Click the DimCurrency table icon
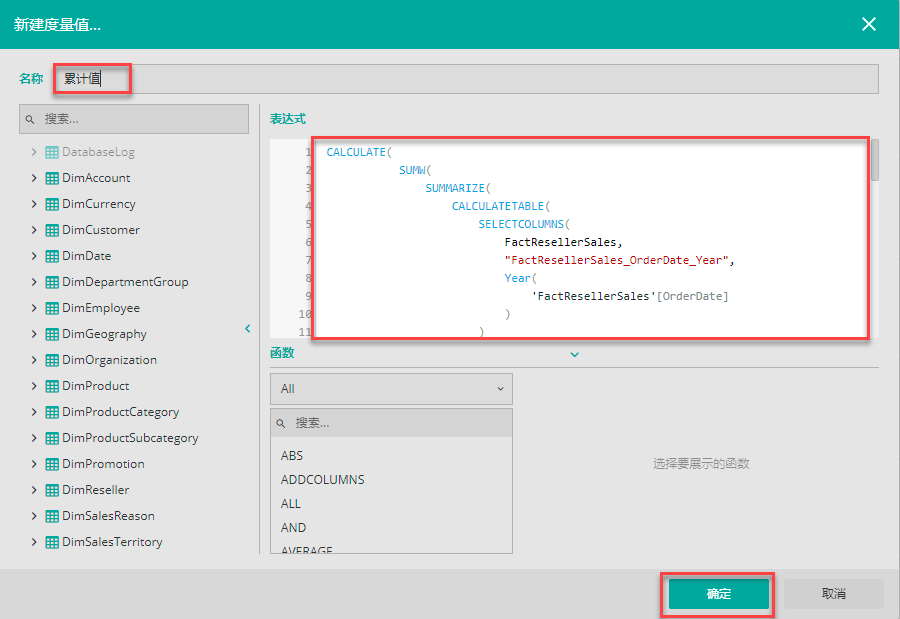The image size is (900, 619). 52,204
